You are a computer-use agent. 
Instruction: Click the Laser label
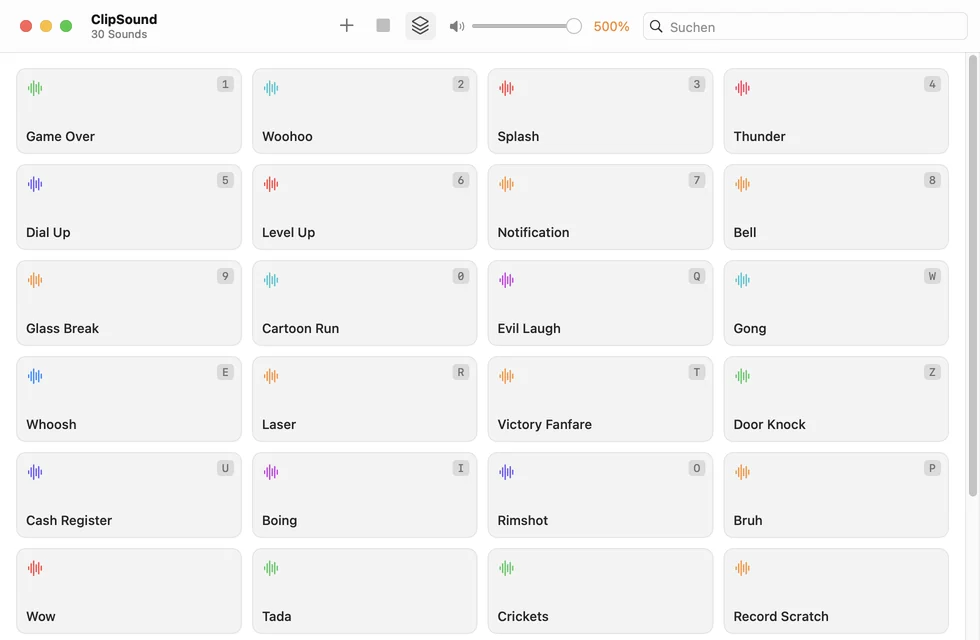(279, 424)
